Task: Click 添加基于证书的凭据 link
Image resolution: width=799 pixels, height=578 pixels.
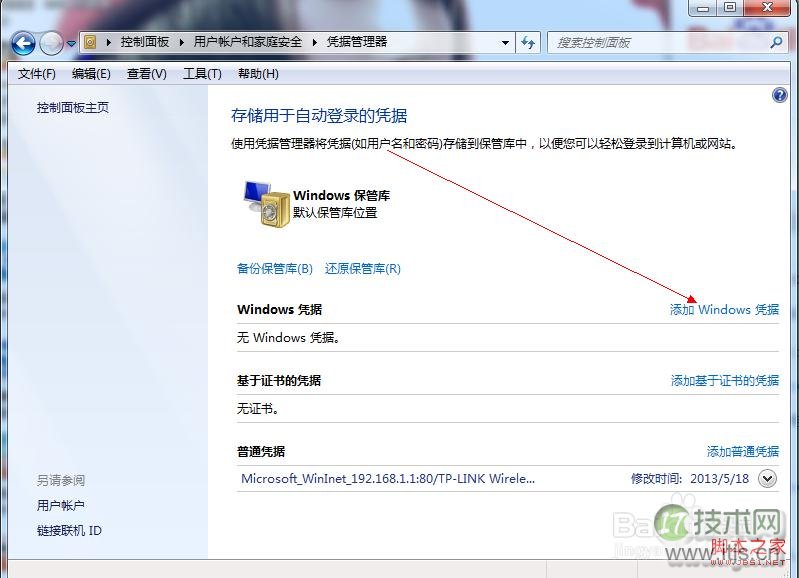Action: click(725, 380)
